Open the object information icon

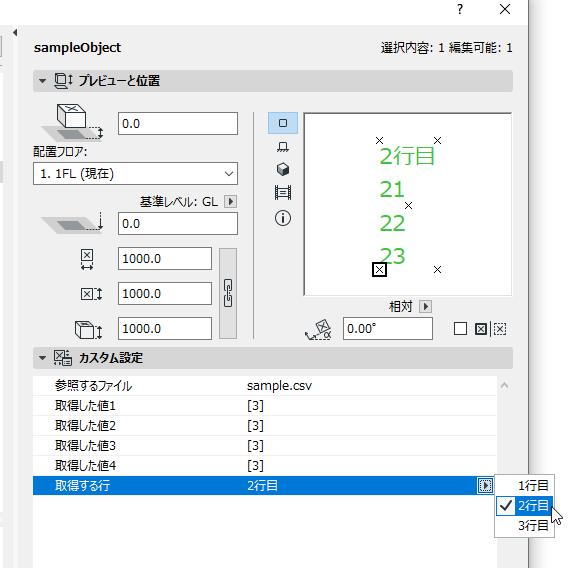pos(283,218)
